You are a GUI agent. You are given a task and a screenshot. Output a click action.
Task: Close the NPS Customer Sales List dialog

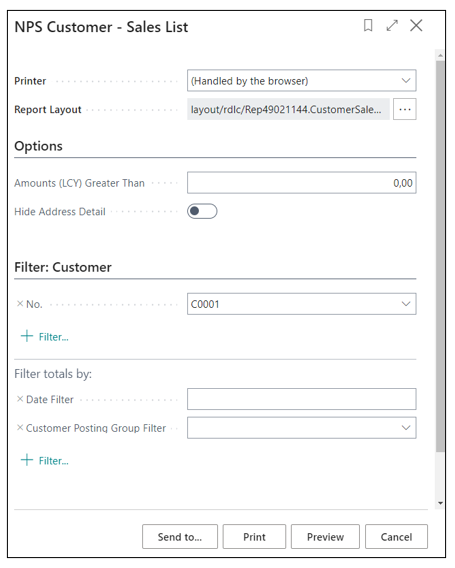pos(416,25)
